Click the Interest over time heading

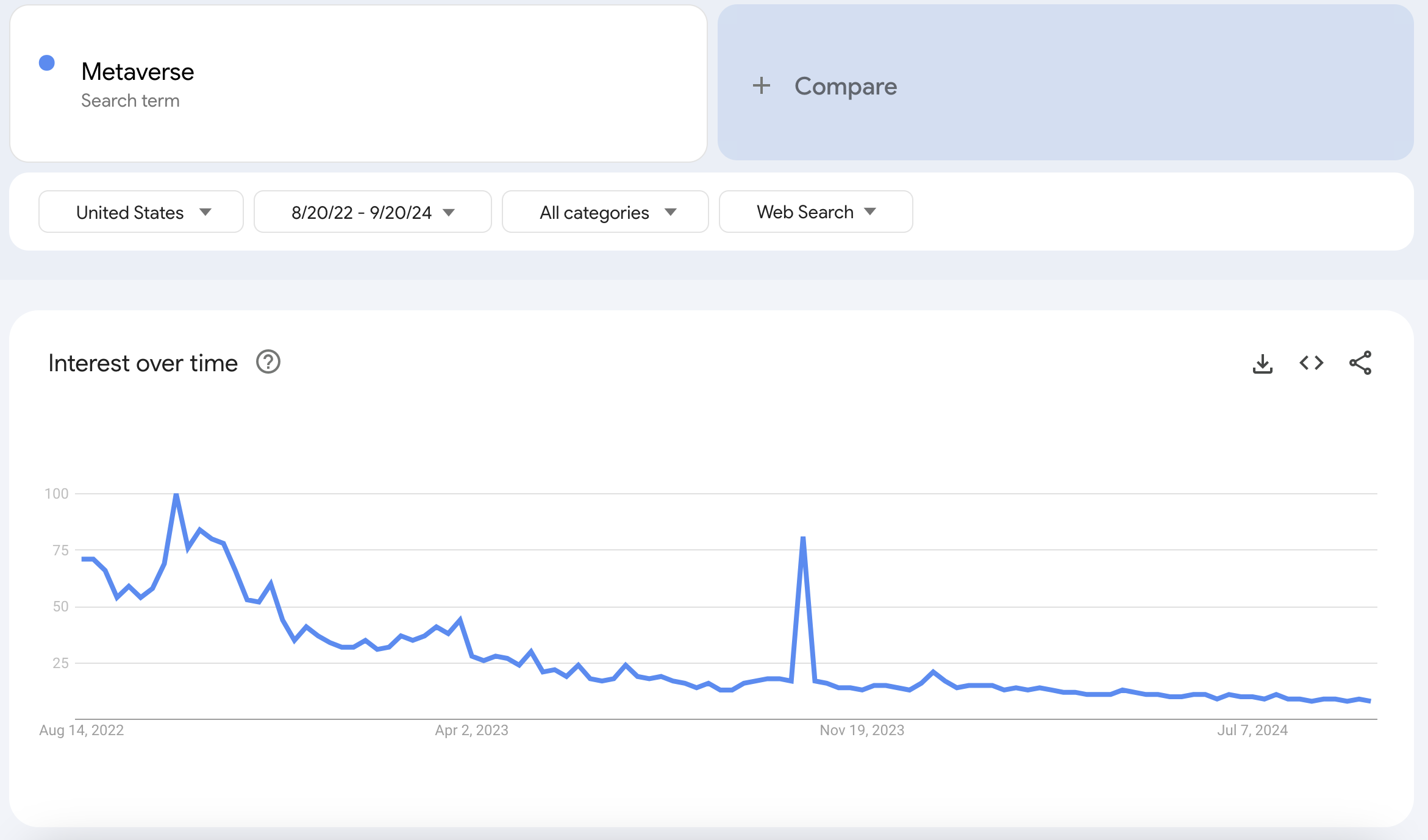tap(143, 362)
